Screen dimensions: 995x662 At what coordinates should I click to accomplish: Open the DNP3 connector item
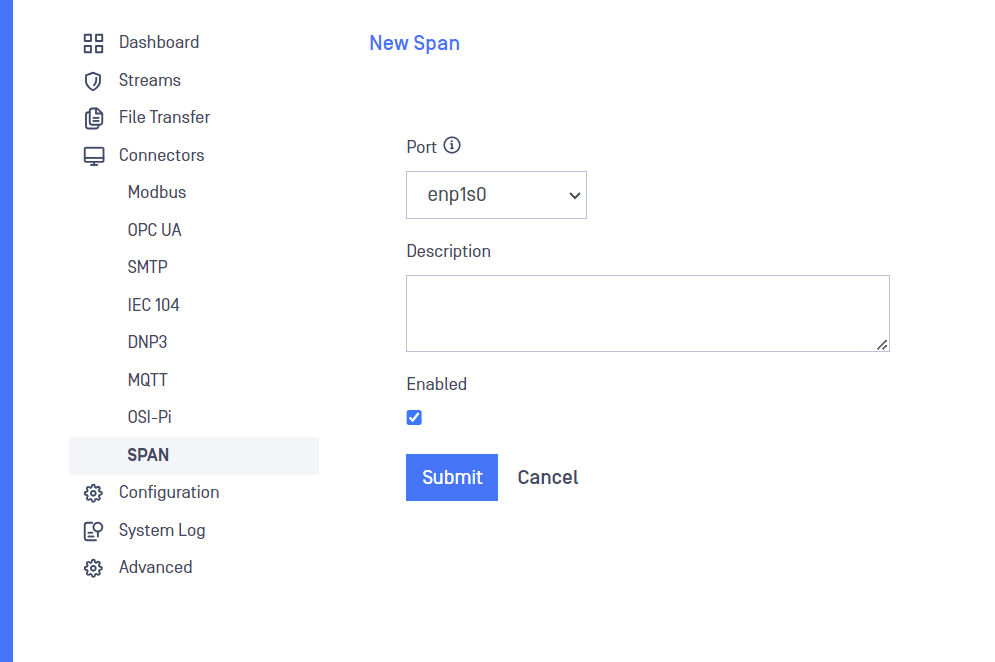(147, 342)
